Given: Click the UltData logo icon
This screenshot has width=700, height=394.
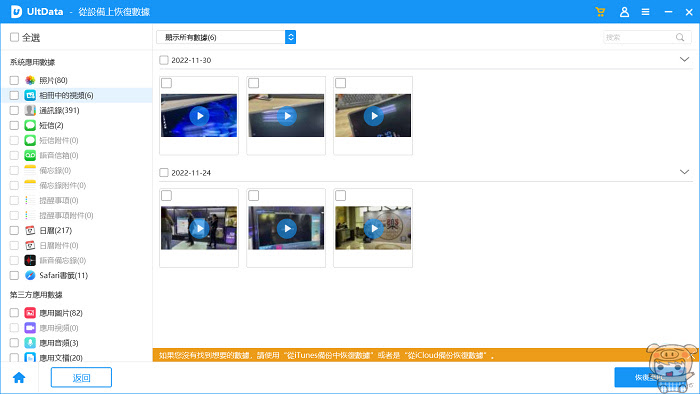Looking at the screenshot, I should coord(17,12).
